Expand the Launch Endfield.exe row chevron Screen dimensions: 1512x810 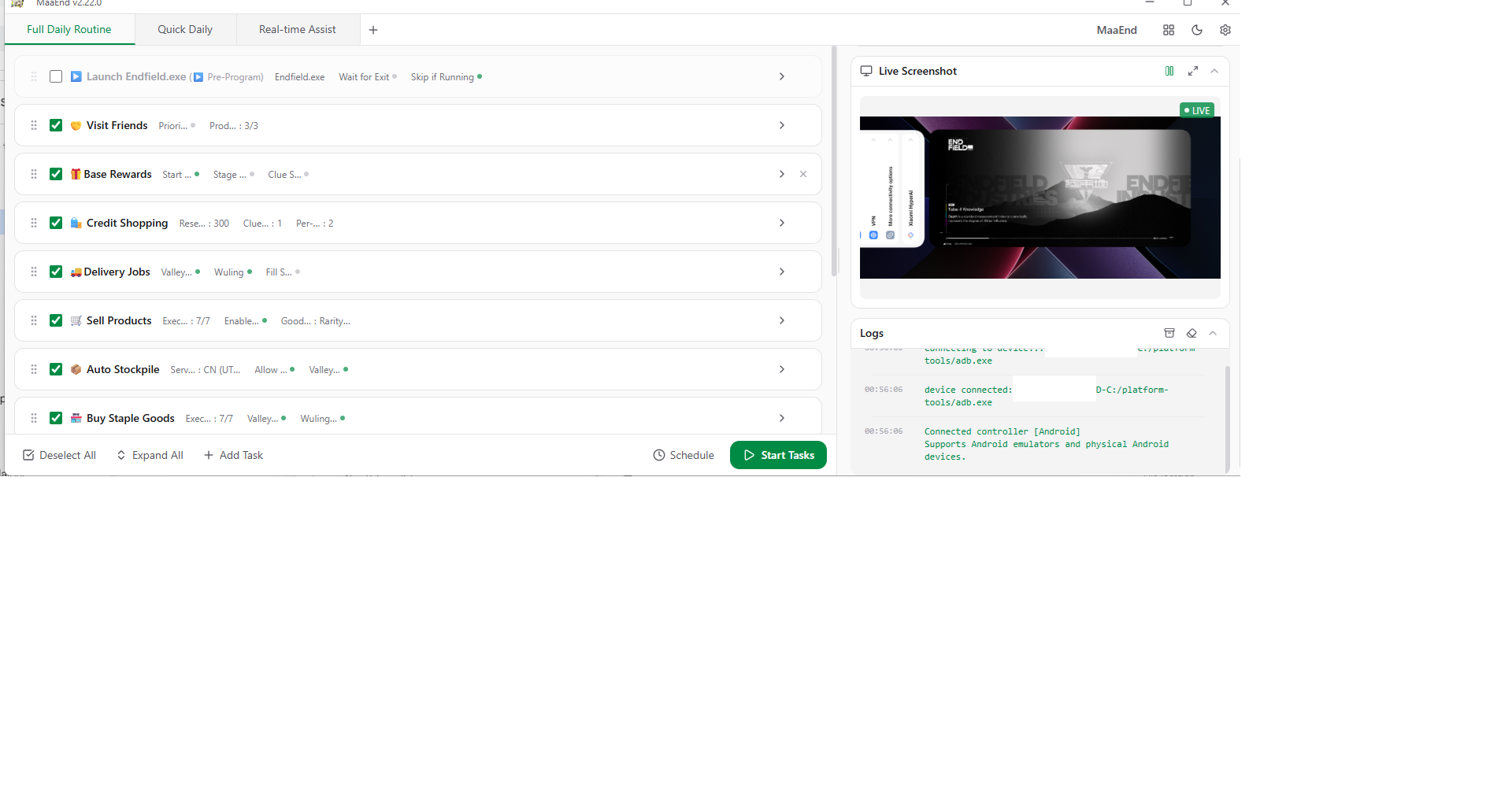pos(782,76)
